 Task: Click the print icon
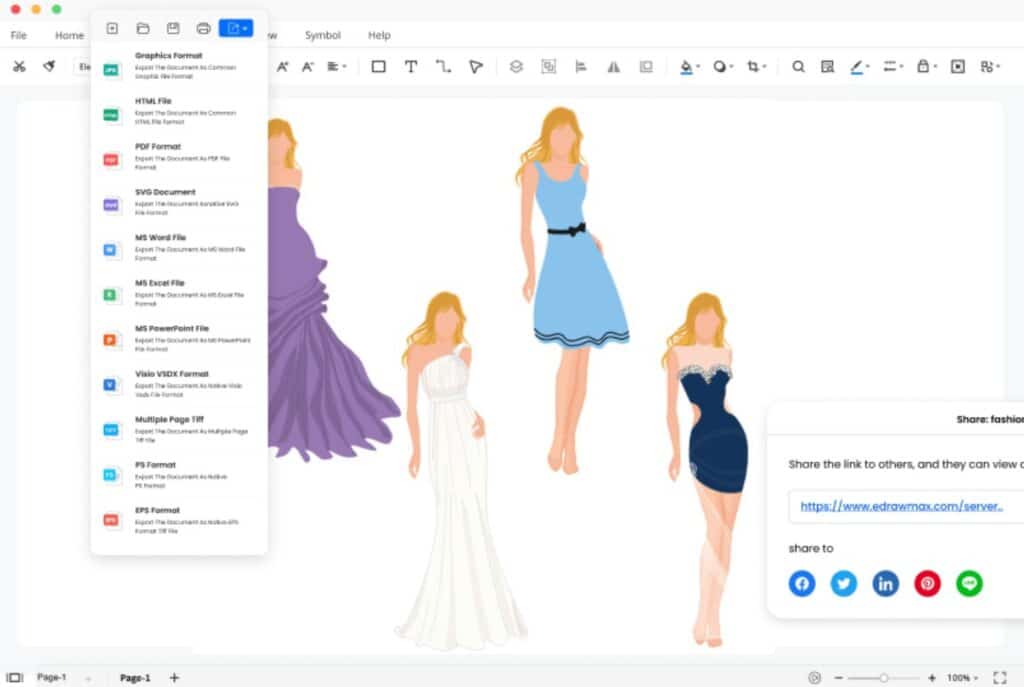pyautogui.click(x=203, y=28)
